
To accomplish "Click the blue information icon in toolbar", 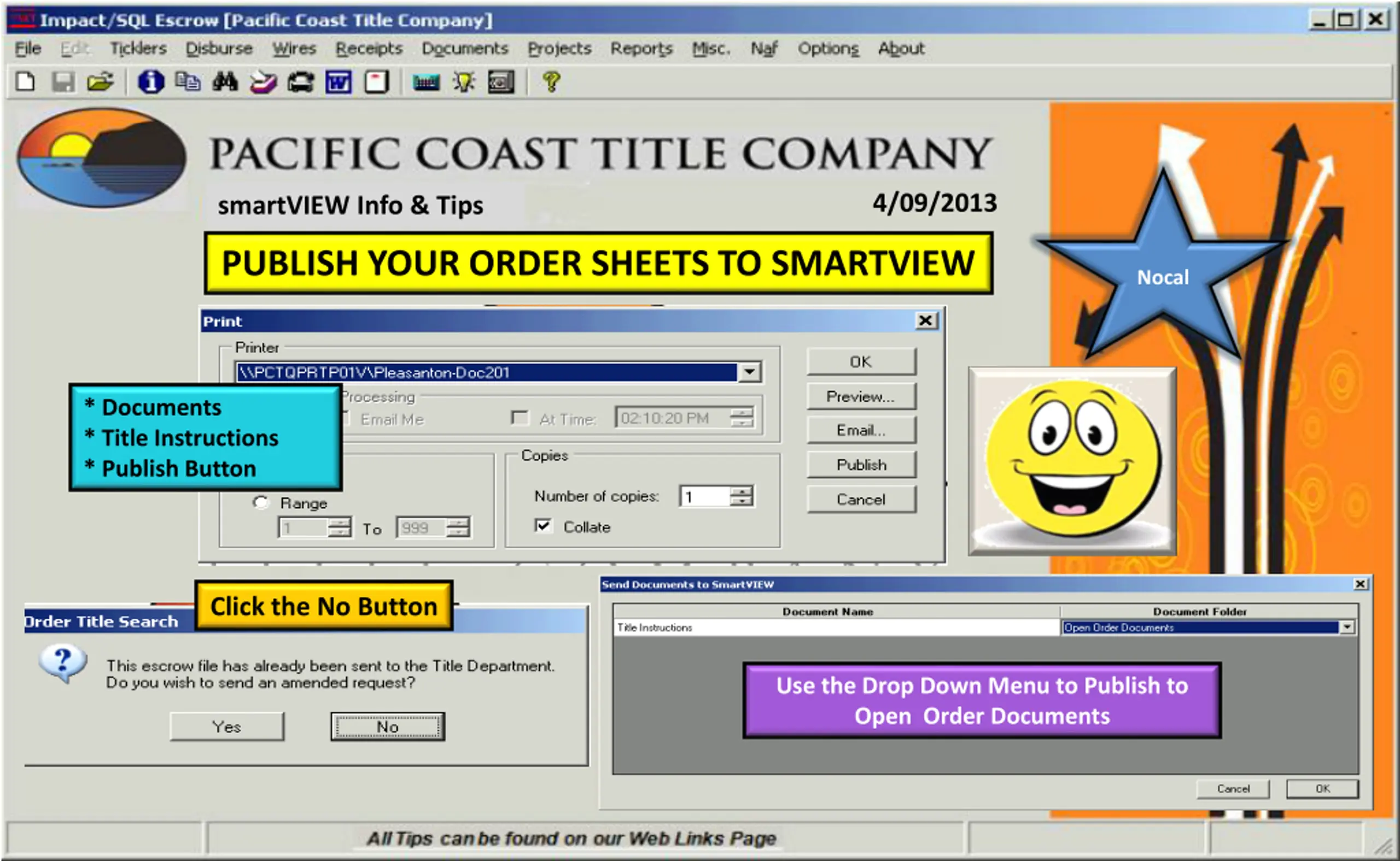I will [151, 82].
